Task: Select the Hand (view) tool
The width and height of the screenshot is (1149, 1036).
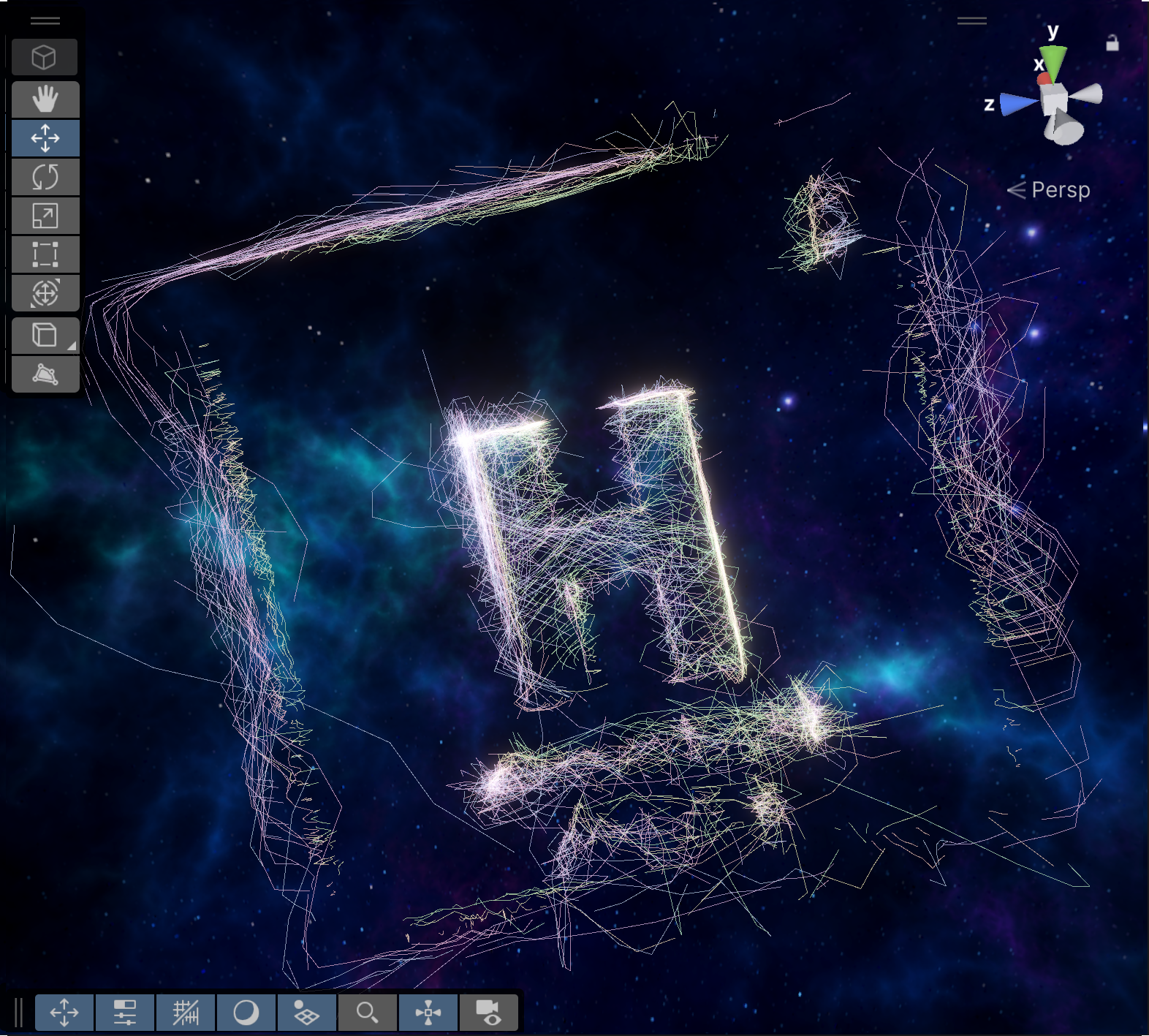Action: coord(45,99)
